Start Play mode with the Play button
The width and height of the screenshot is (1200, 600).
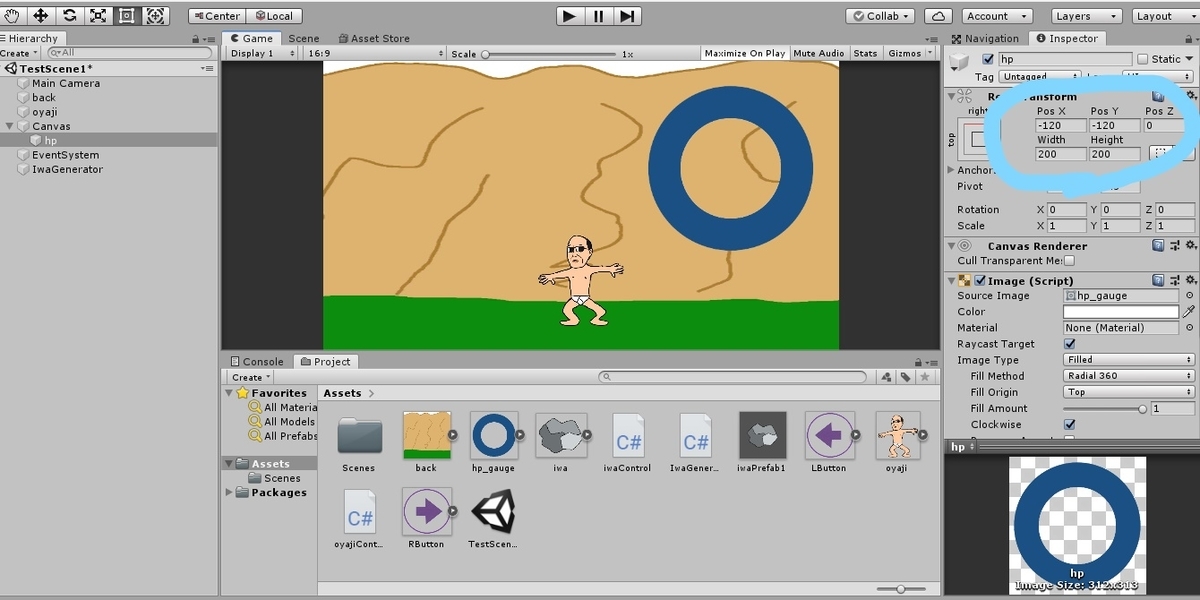pyautogui.click(x=569, y=16)
